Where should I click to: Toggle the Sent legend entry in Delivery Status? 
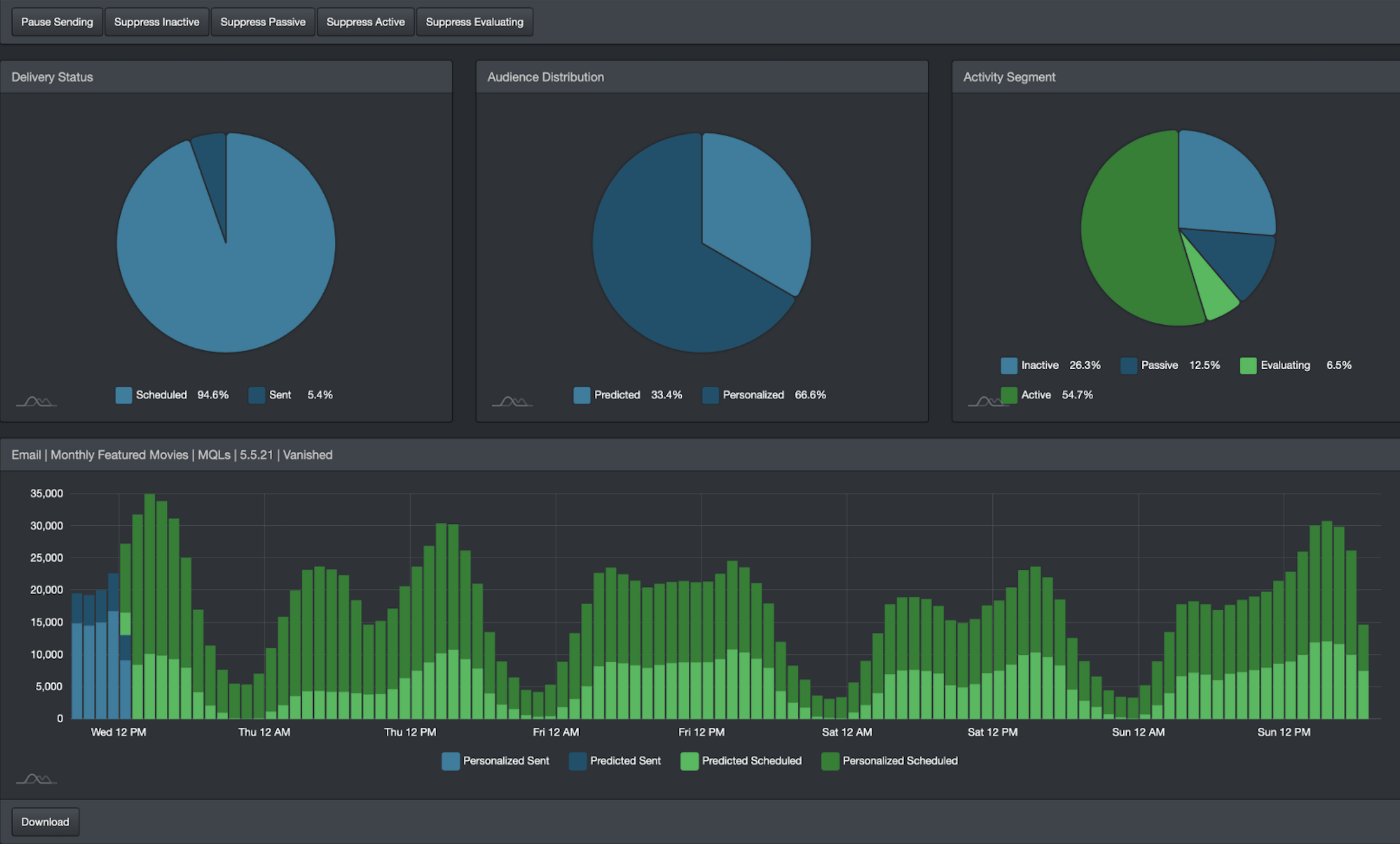pos(279,395)
